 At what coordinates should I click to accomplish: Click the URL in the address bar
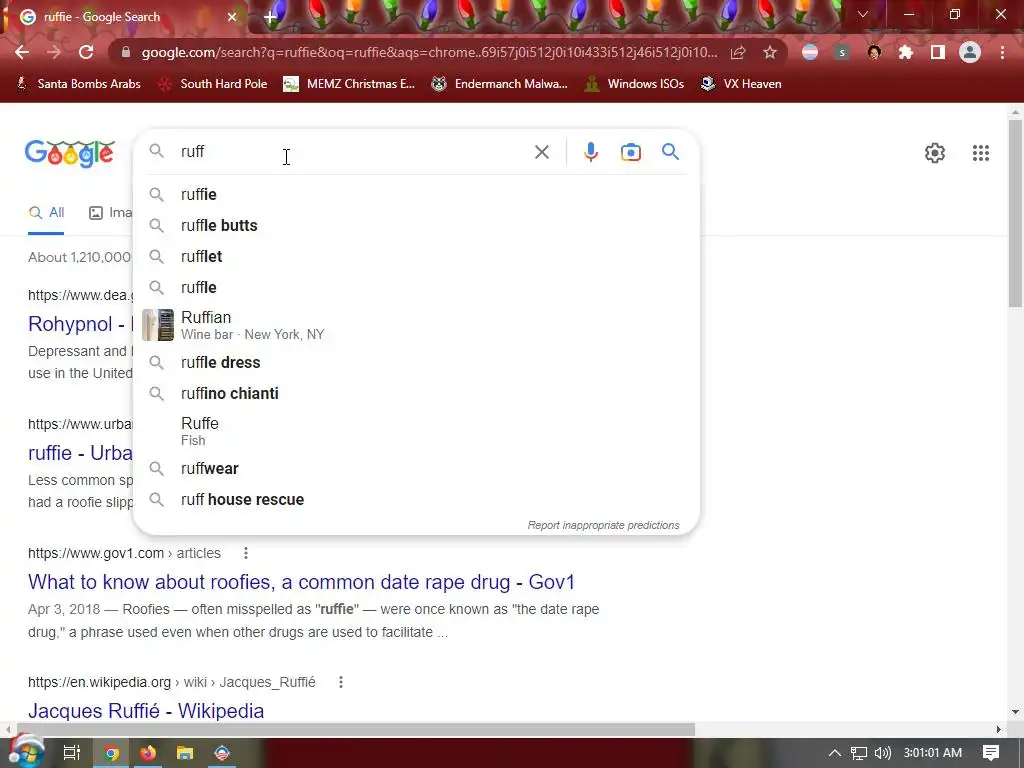[429, 52]
